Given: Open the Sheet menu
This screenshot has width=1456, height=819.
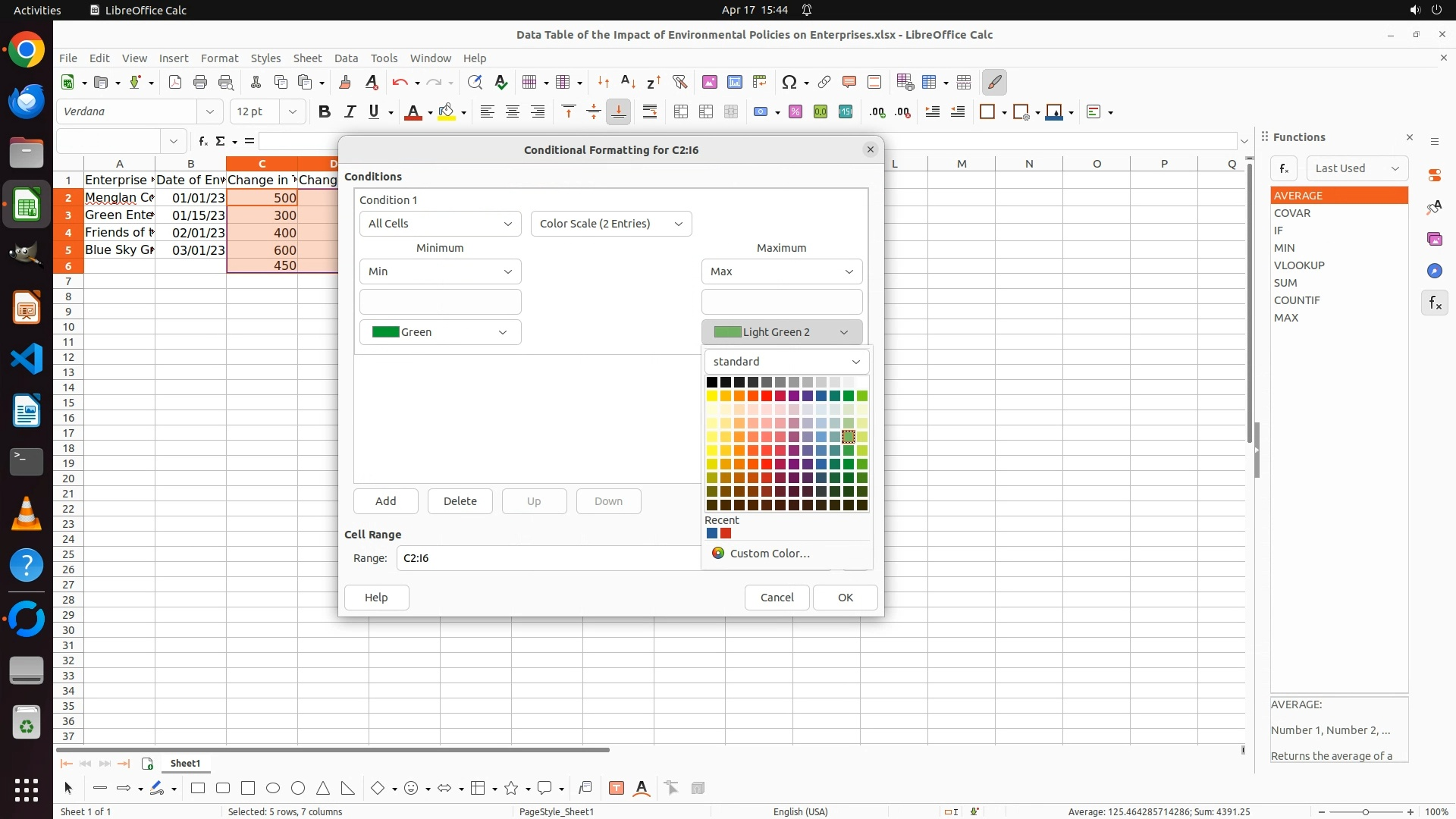Looking at the screenshot, I should pyautogui.click(x=307, y=58).
